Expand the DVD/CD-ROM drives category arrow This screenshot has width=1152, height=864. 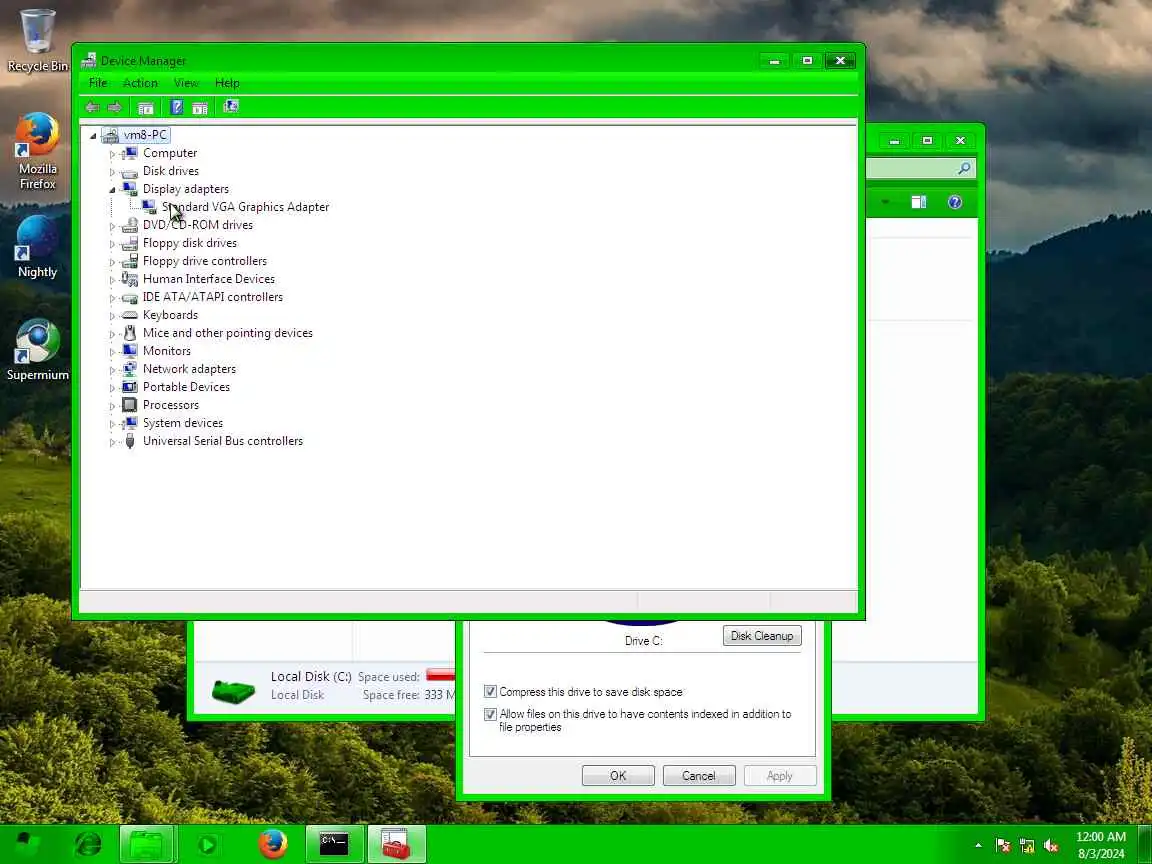tap(112, 226)
